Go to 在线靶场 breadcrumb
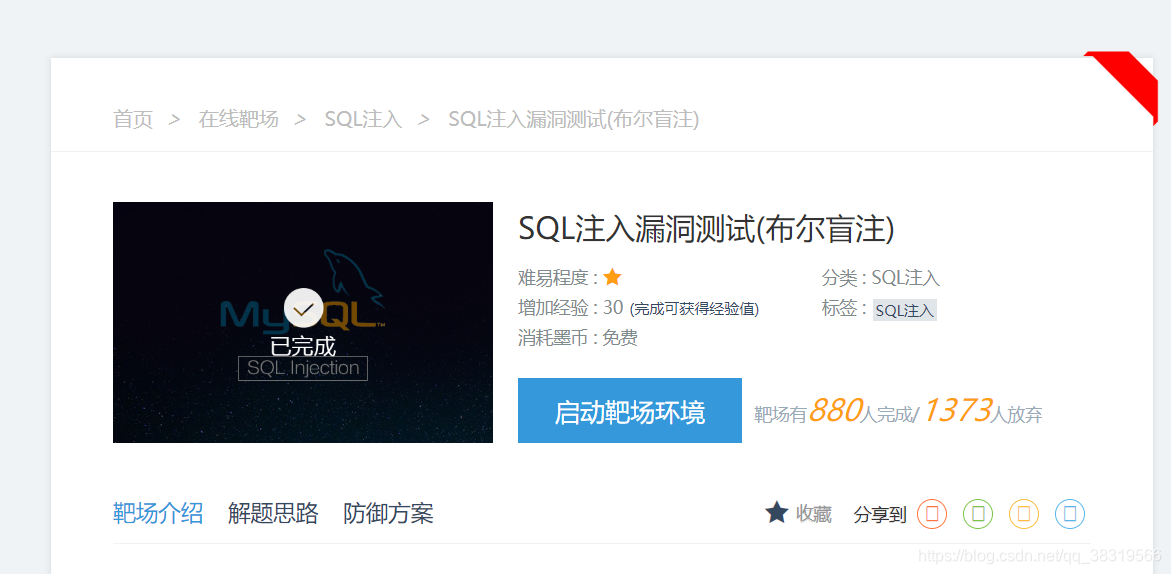 pos(238,119)
